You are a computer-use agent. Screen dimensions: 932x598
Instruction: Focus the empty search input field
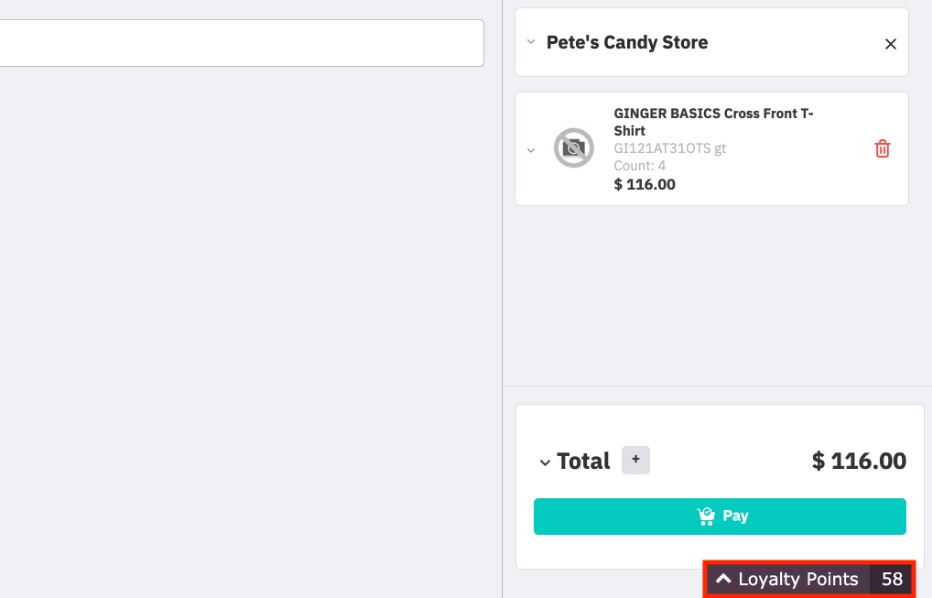[241, 43]
